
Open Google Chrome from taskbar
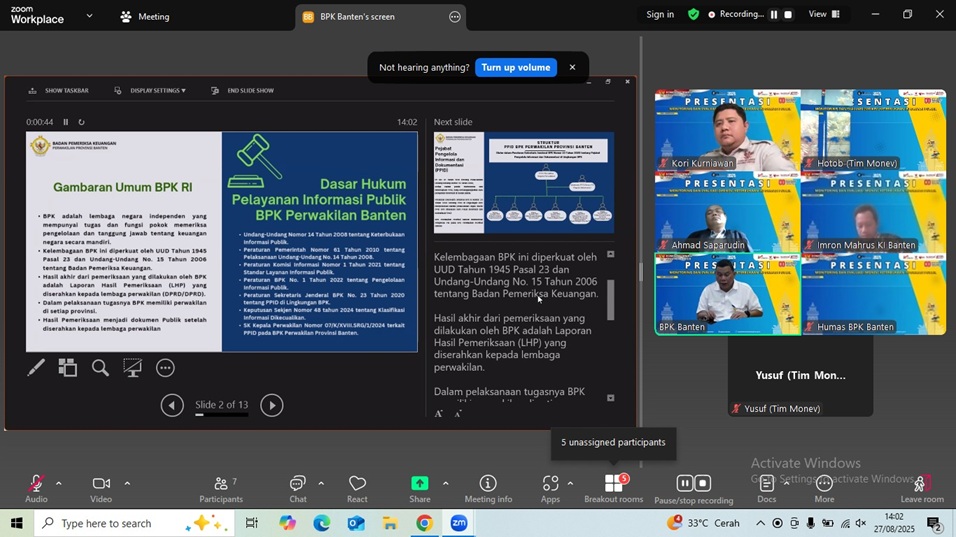coord(424,523)
